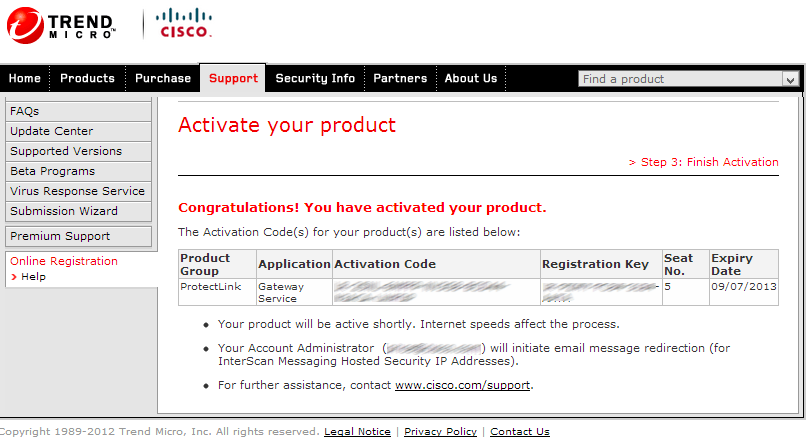The width and height of the screenshot is (808, 442).
Task: Open Update Center in the sidebar
Action: 78,131
